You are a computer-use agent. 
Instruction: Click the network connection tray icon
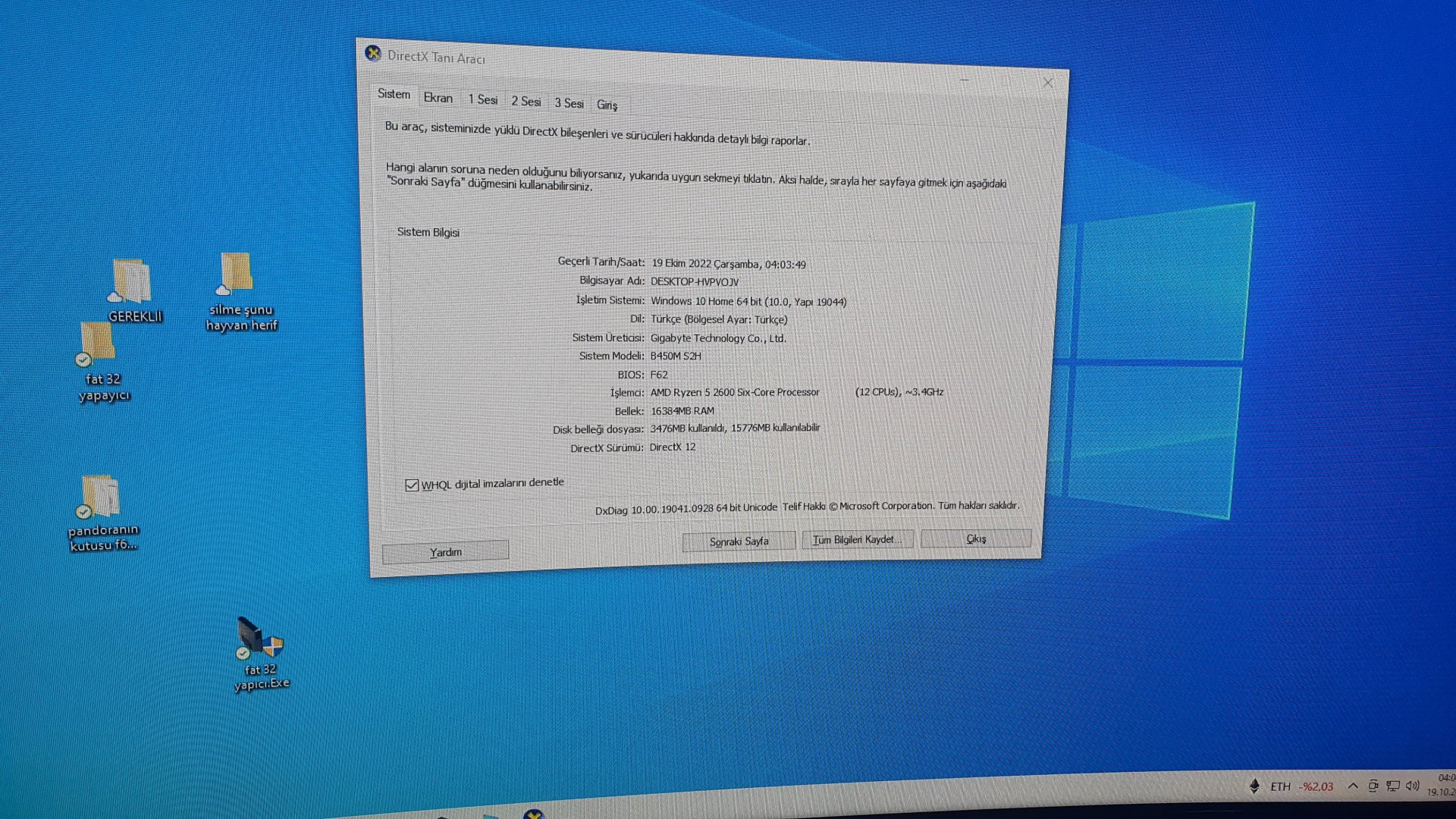(1393, 786)
